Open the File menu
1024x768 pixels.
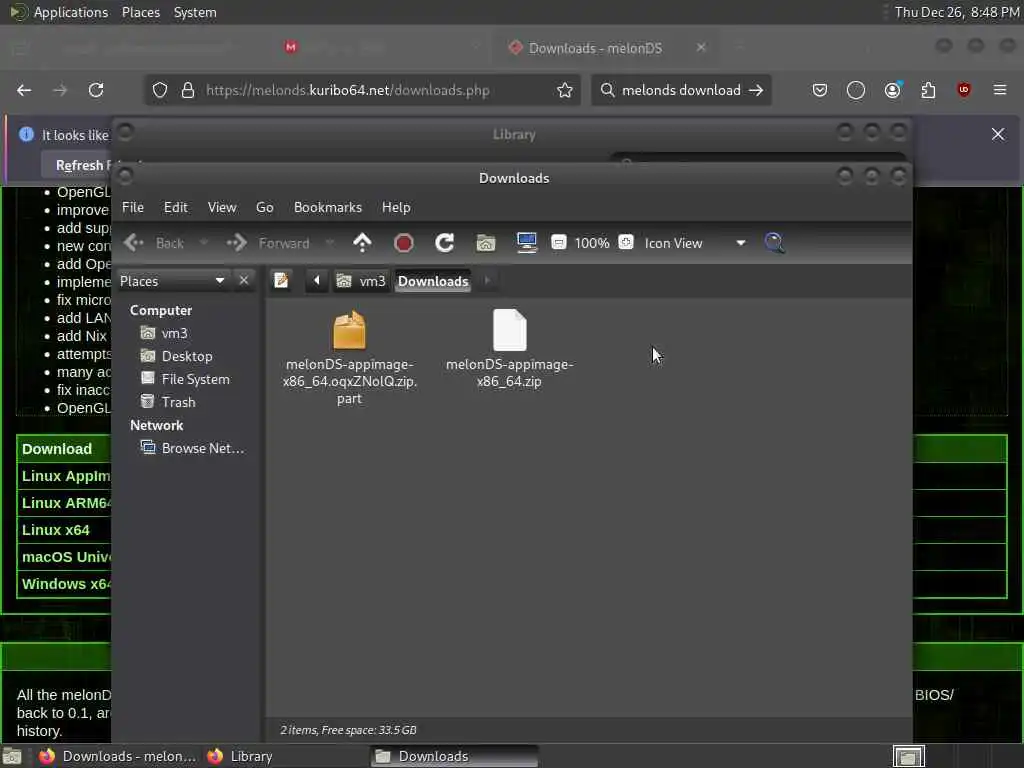(x=133, y=207)
